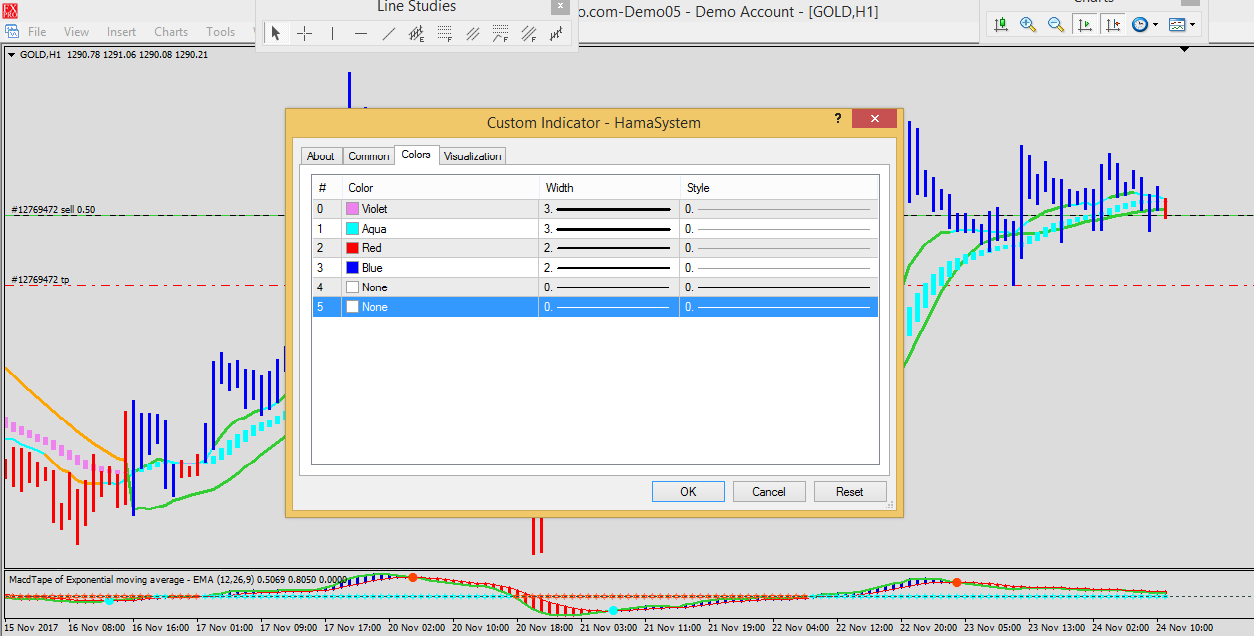Expand the chart templates dropdown arrow
The image size is (1254, 636).
tap(1194, 25)
